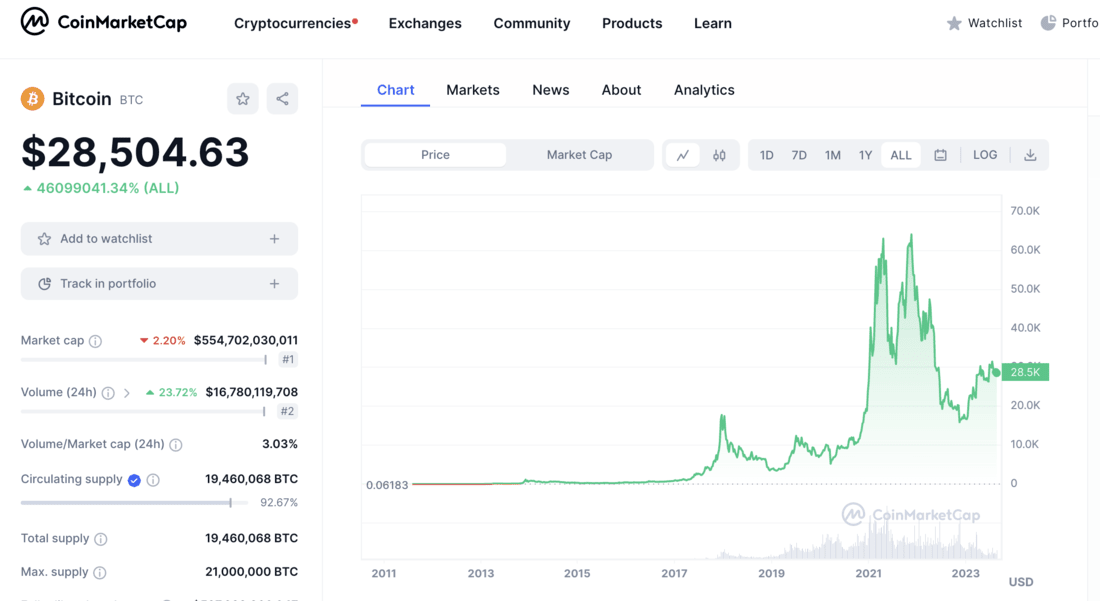
Task: Click verified checkmark beside Circulating supply
Action: coord(134,480)
